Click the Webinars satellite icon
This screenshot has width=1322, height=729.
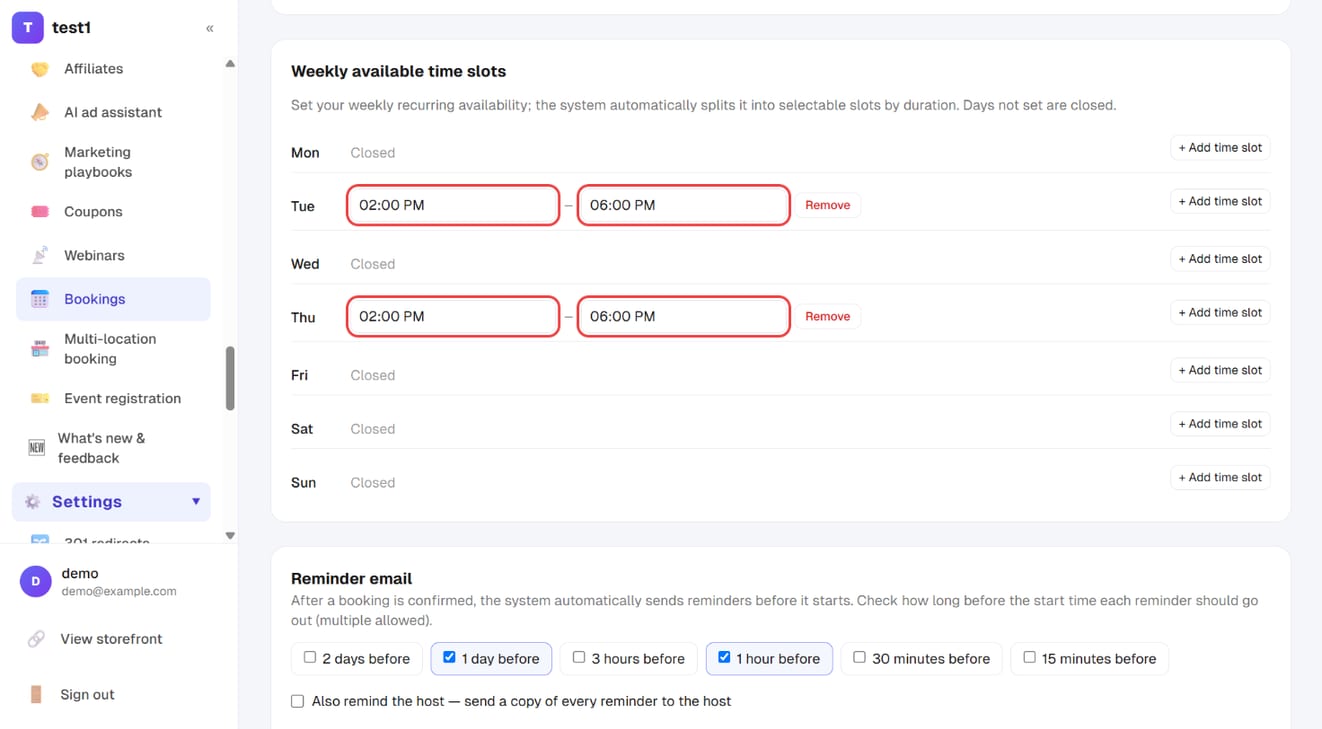pyautogui.click(x=39, y=255)
